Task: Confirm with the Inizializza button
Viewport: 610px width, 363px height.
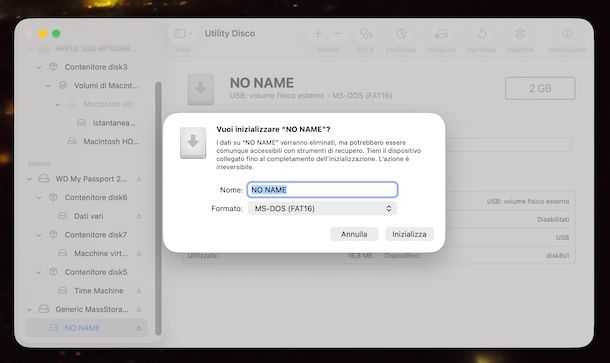Action: [x=409, y=234]
